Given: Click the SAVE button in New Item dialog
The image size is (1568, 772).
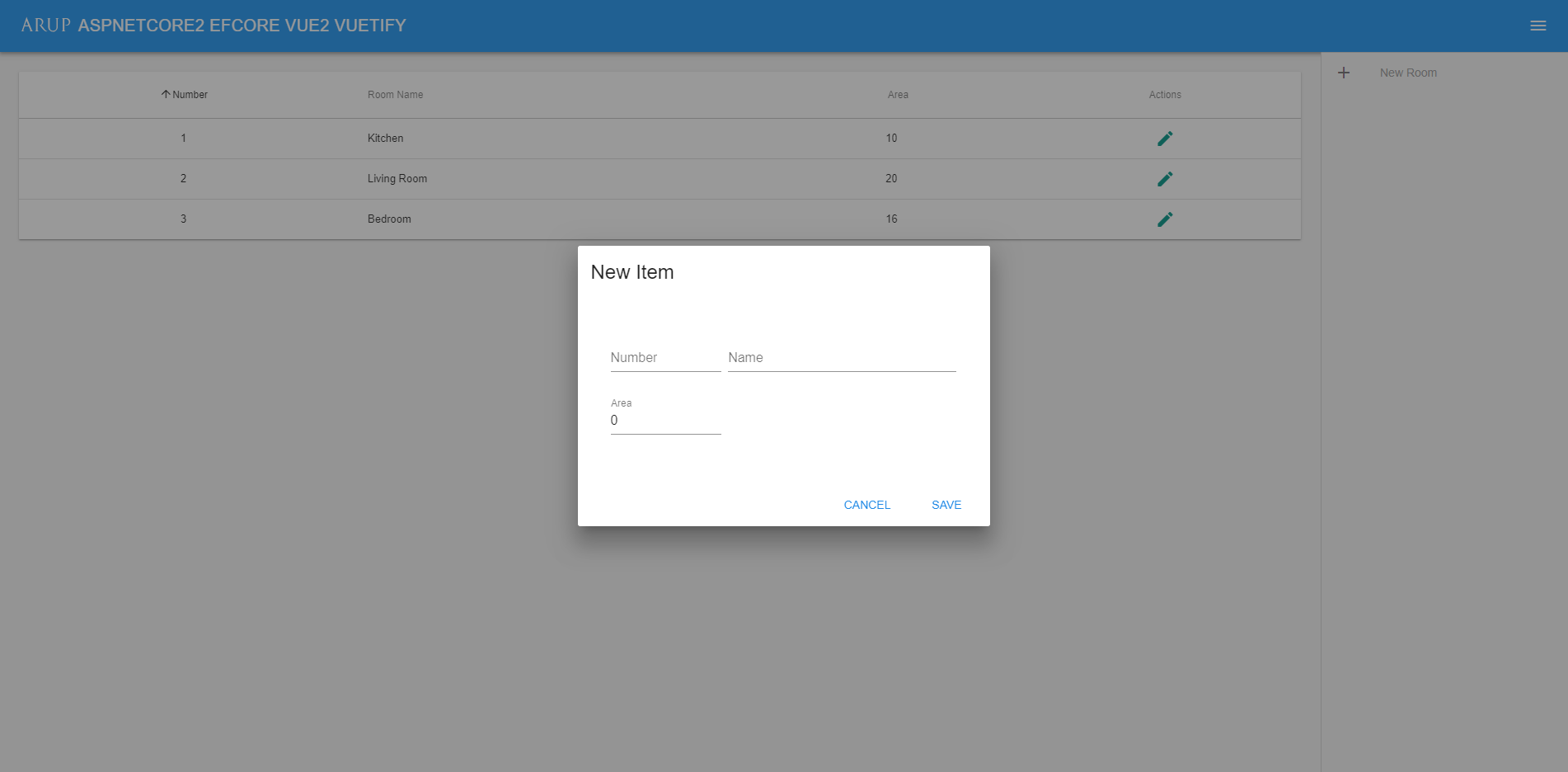Looking at the screenshot, I should pos(946,504).
